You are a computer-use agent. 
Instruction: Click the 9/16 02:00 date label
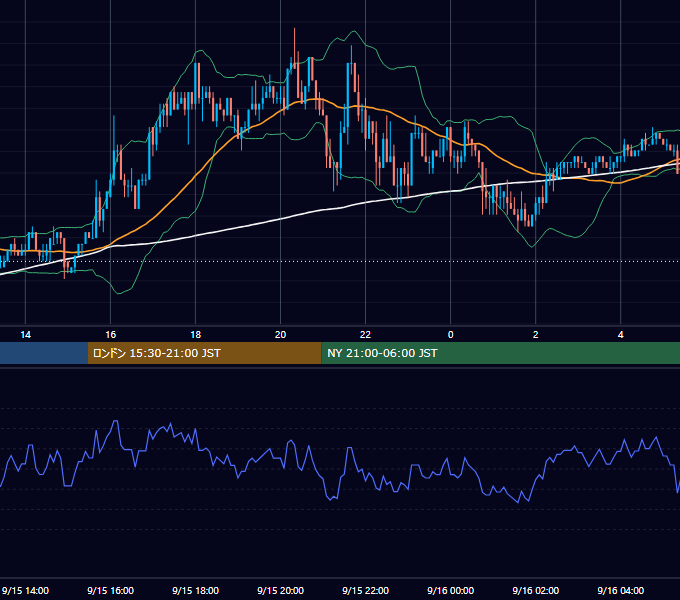point(536,590)
